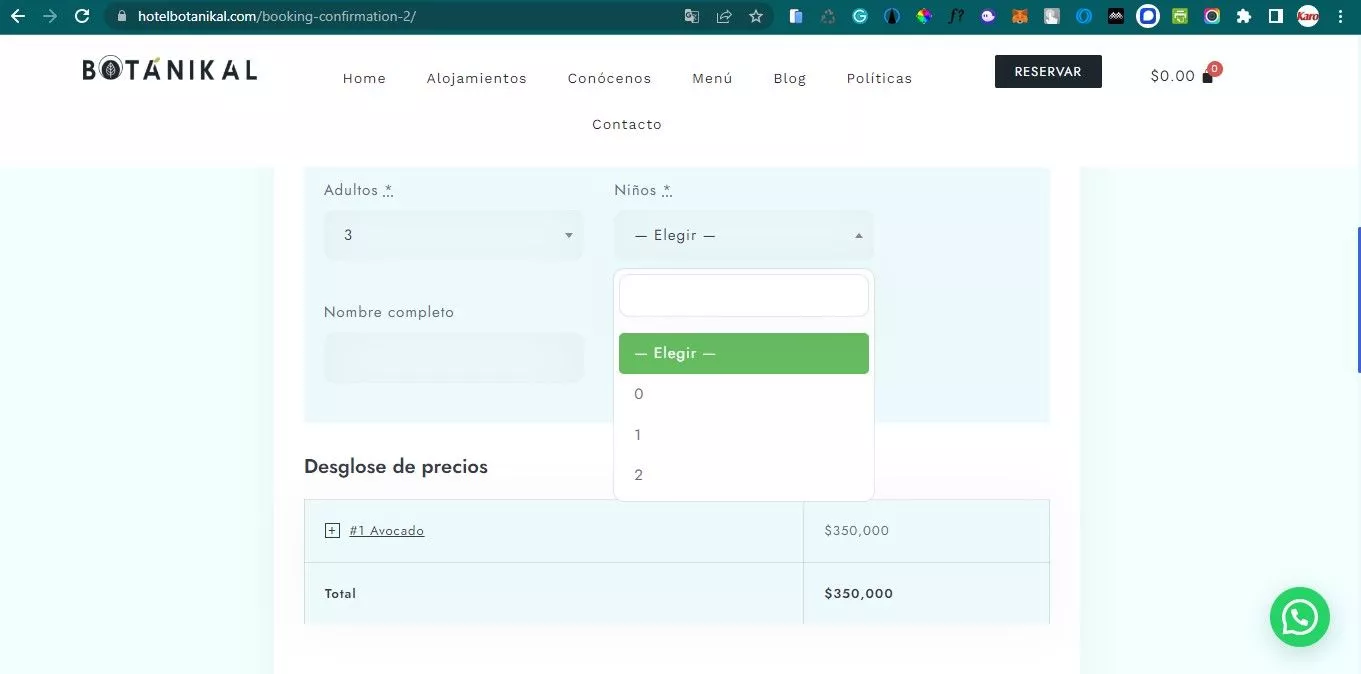Go to the Políticas page

point(879,78)
